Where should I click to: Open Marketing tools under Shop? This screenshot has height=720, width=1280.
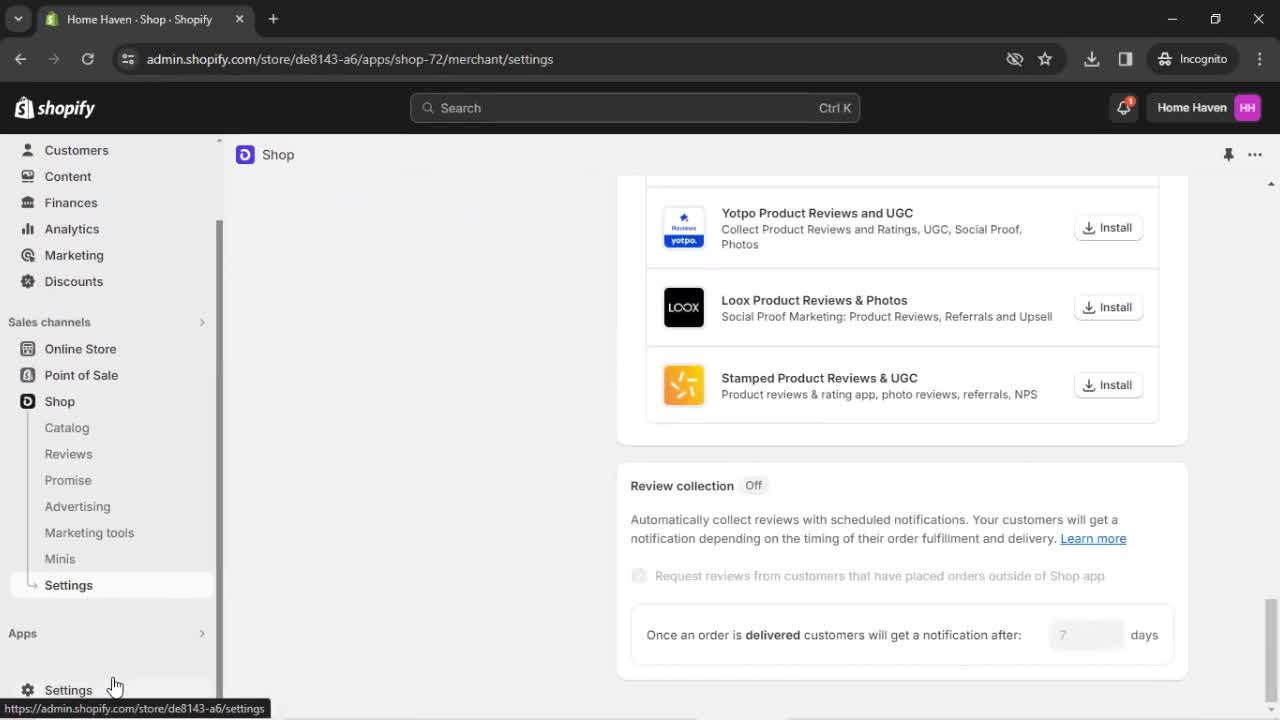point(89,533)
